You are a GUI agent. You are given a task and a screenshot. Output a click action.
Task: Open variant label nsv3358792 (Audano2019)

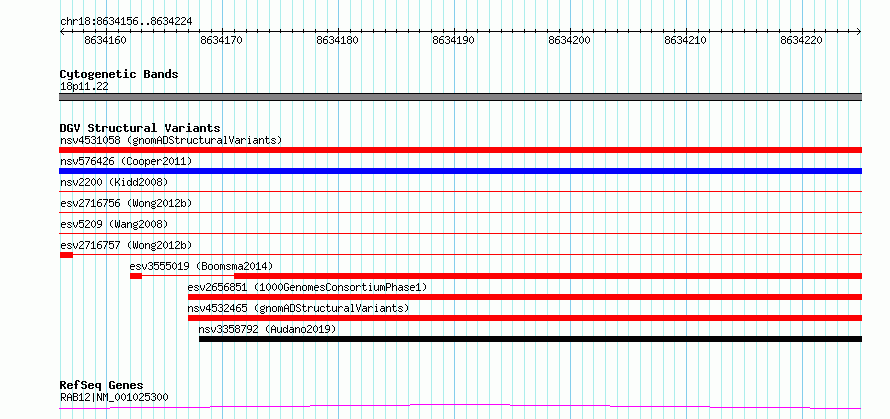[x=267, y=329]
